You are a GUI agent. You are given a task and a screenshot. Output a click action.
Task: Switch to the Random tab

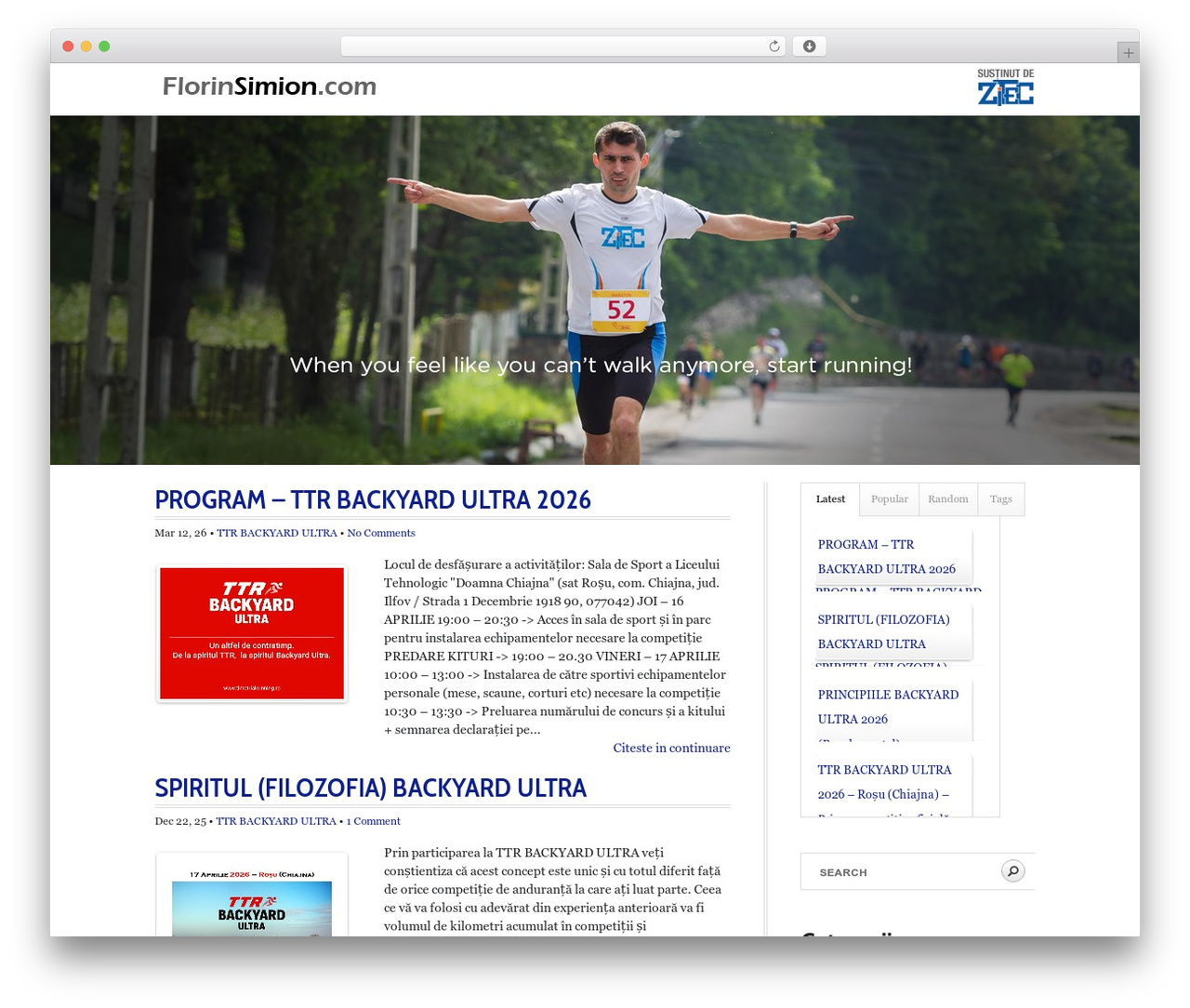pos(948,499)
